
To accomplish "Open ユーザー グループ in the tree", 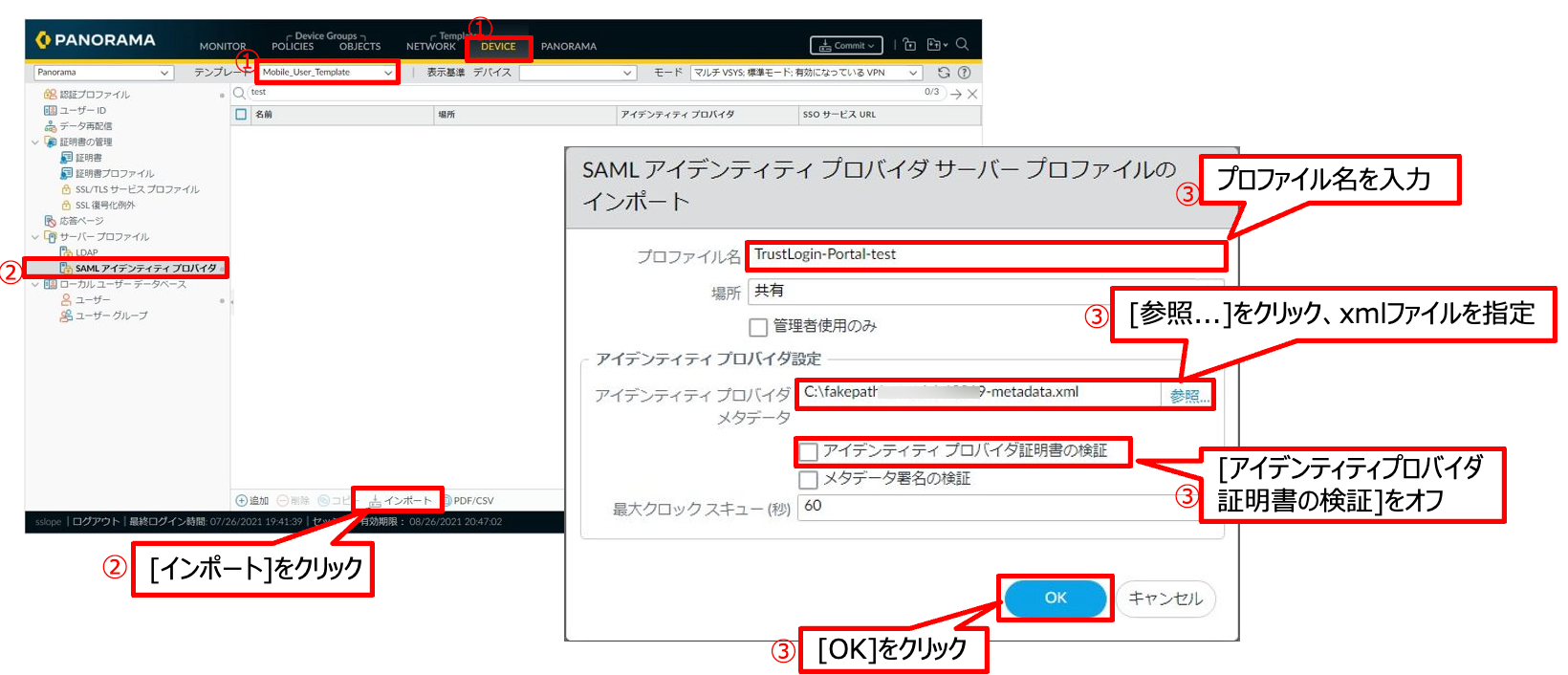I will point(112,316).
